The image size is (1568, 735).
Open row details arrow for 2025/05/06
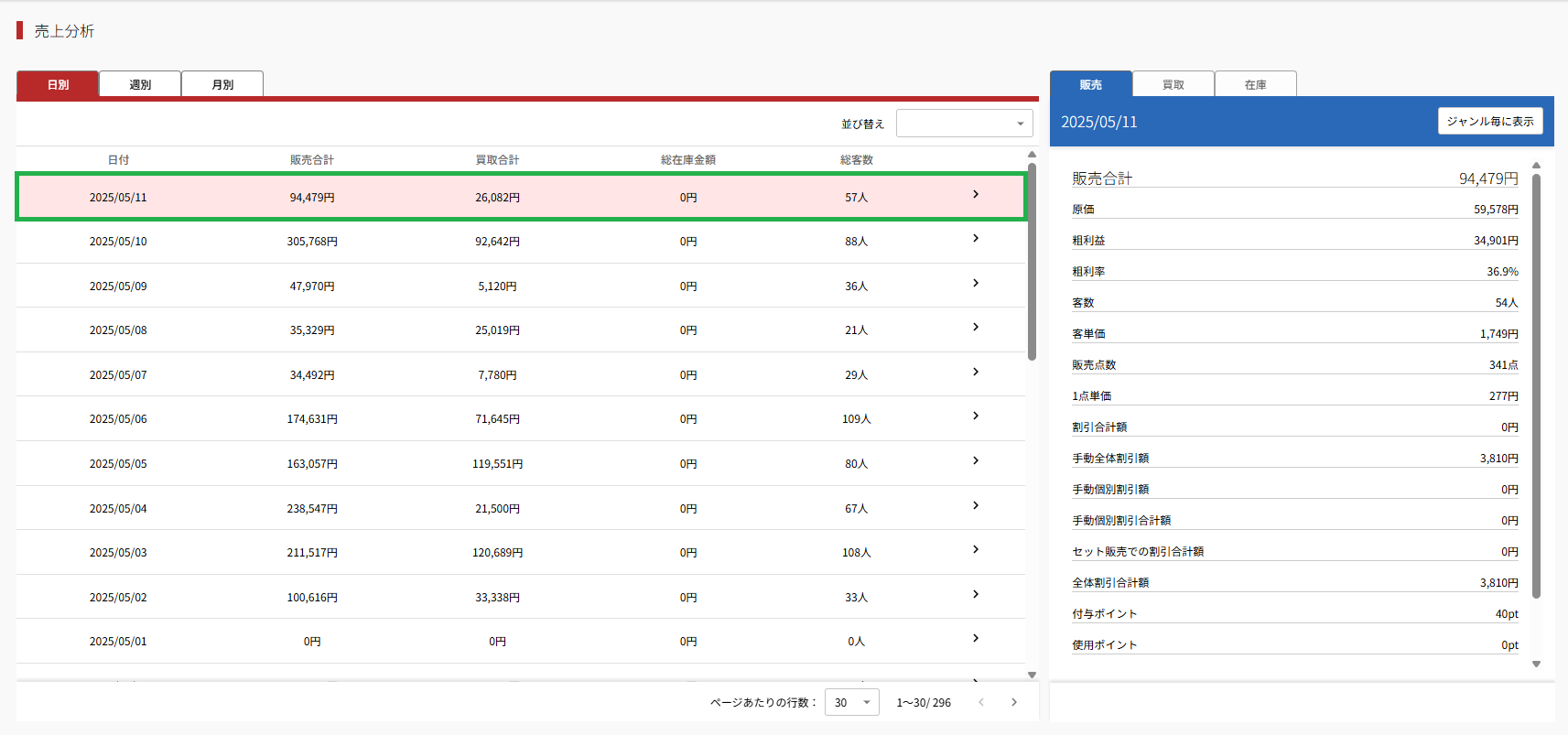pyautogui.click(x=976, y=416)
